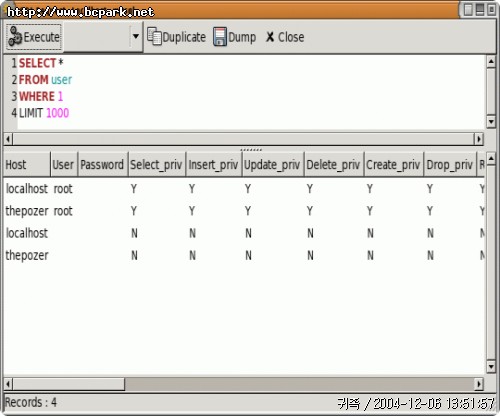Screen dimensions: 500x416
Task: Click the SELECT keyword in query
Action: 37,63
